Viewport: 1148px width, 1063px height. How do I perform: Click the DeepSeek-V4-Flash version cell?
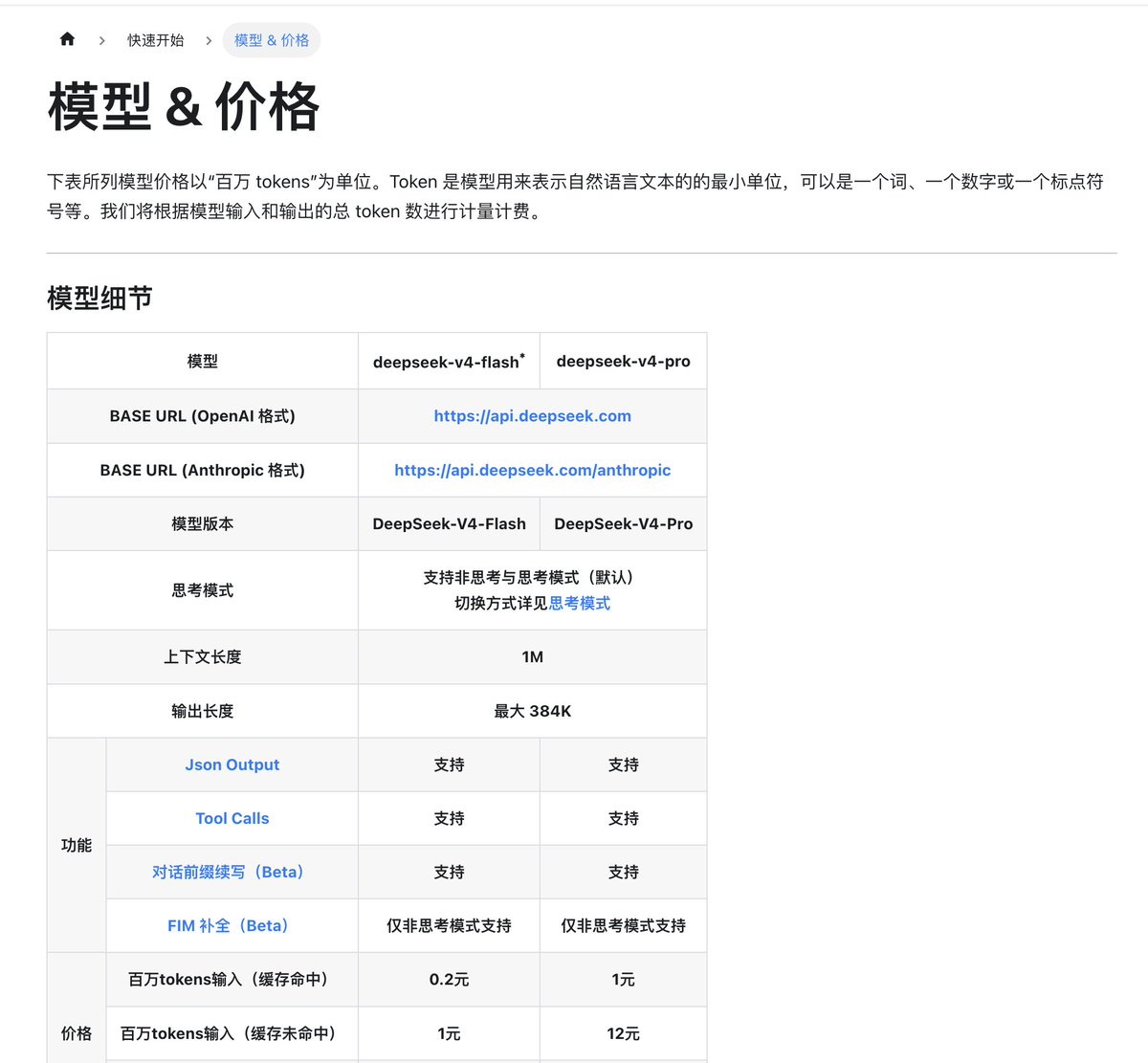[x=449, y=523]
